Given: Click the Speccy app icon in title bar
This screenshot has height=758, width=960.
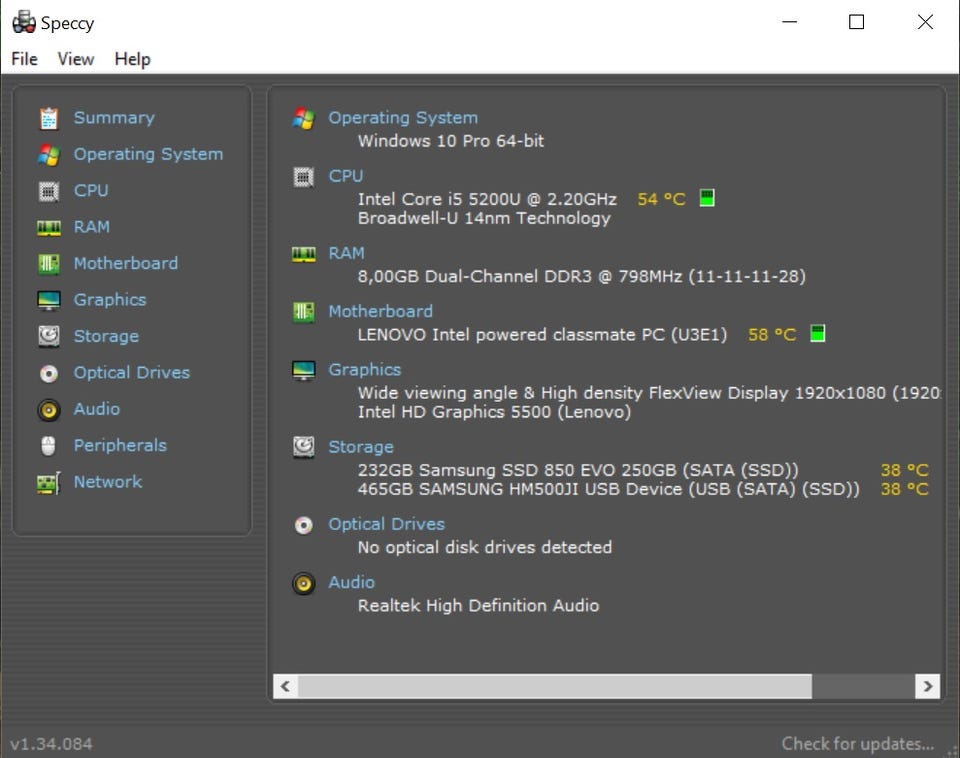Looking at the screenshot, I should (x=24, y=22).
